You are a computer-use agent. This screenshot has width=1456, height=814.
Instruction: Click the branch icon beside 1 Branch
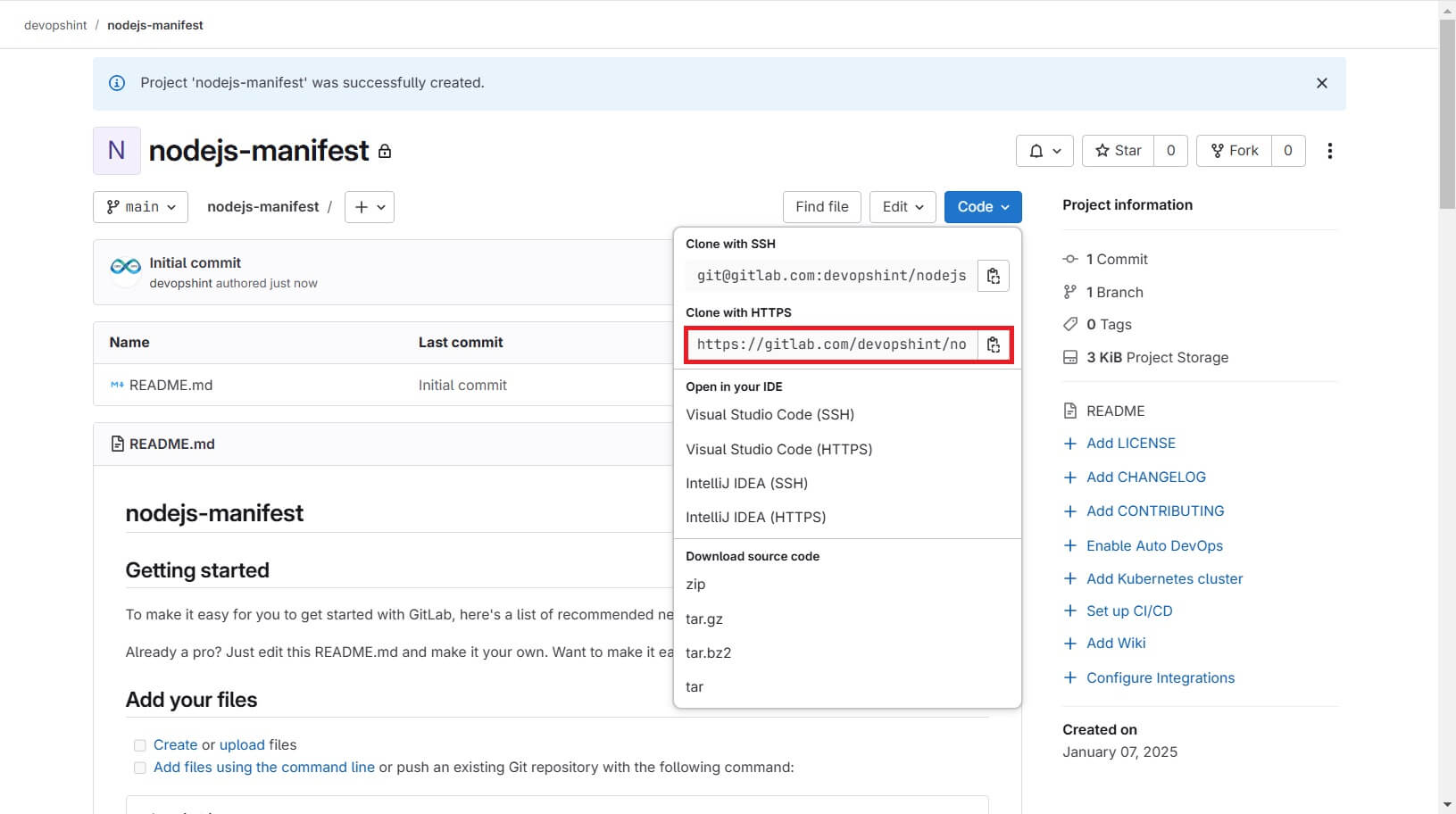tap(1069, 291)
